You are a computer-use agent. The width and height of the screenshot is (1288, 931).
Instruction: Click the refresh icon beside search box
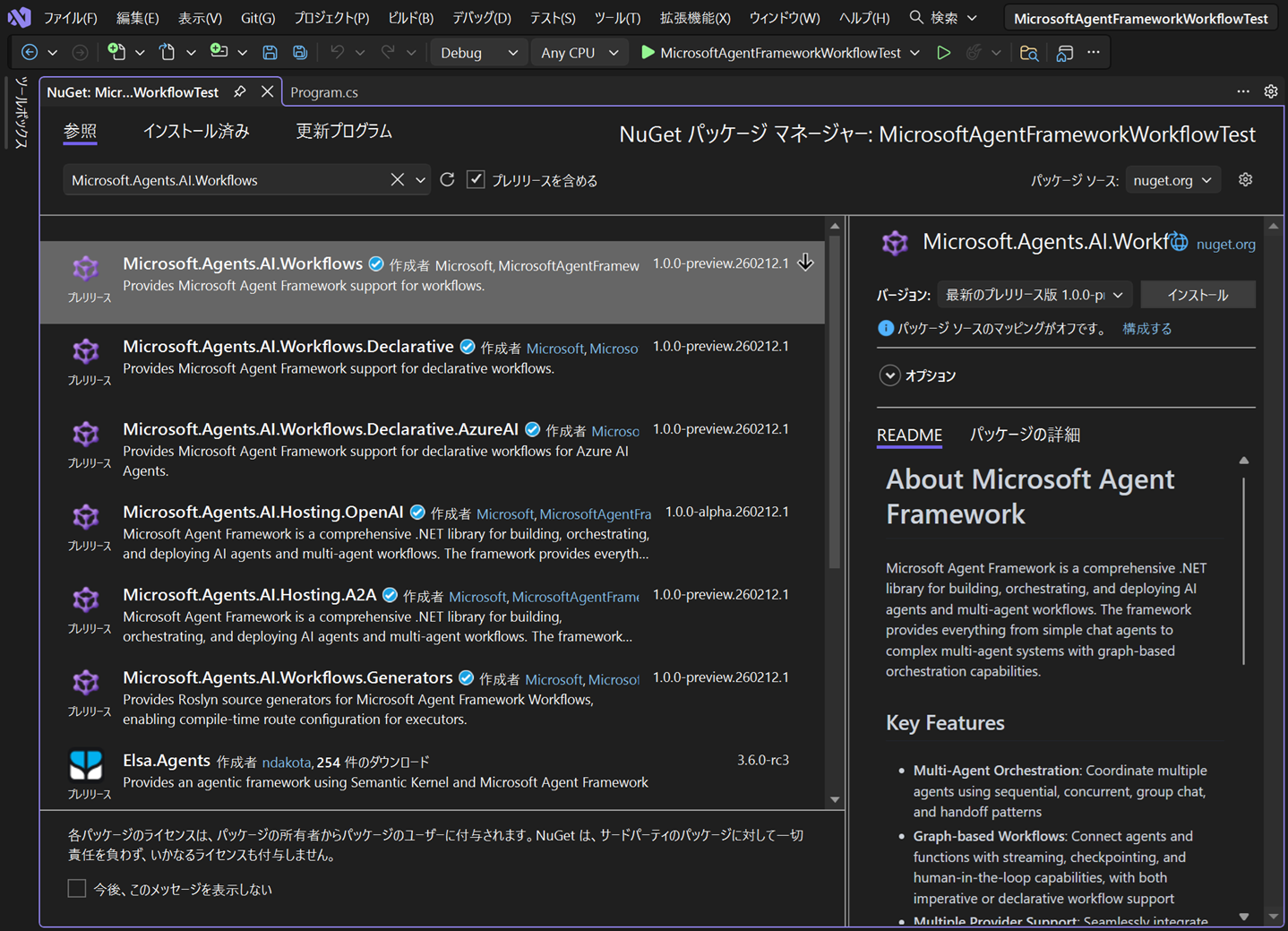(x=447, y=180)
